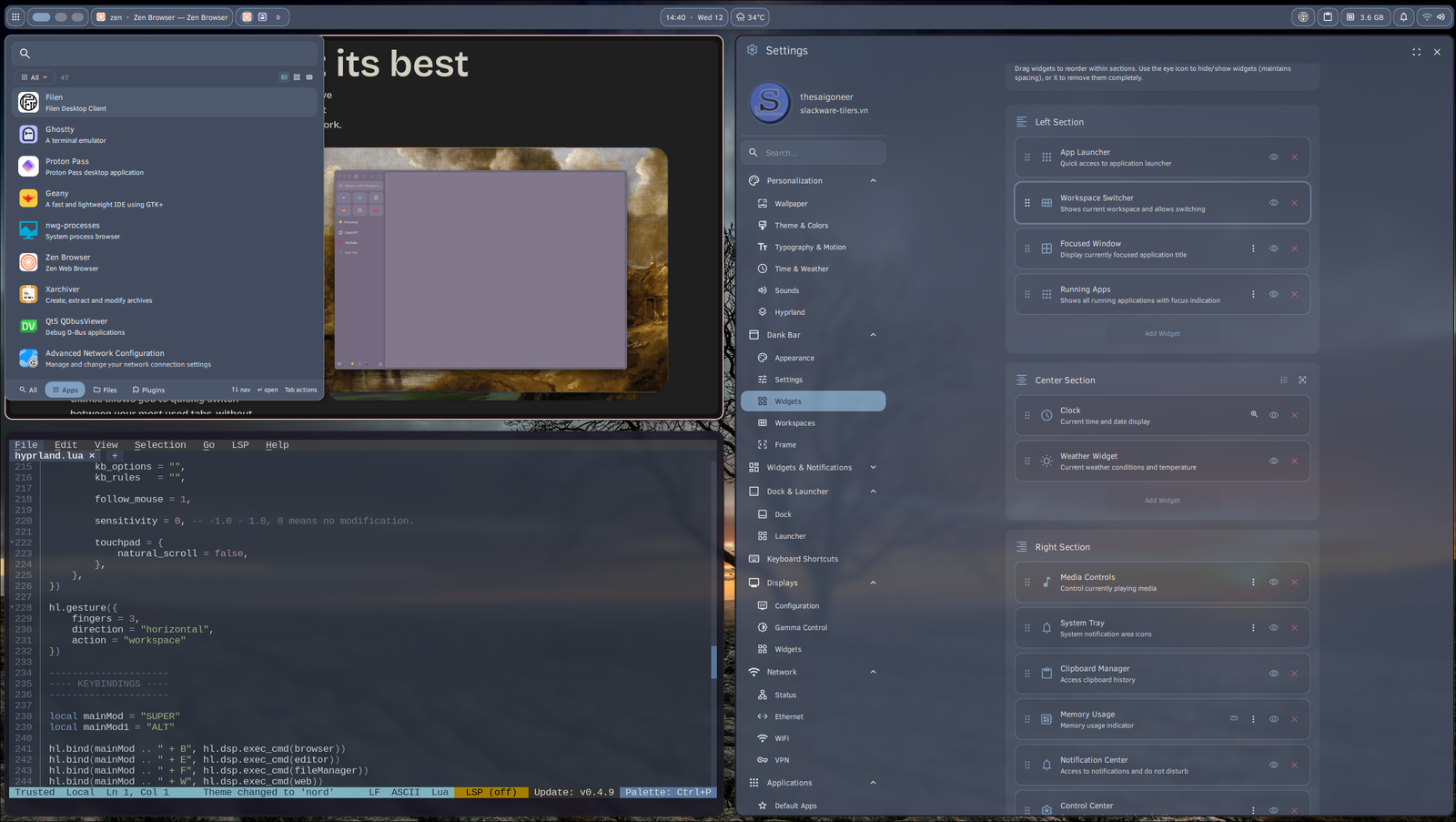Switch to the Plugins tab in the launcher
This screenshot has height=822, width=1456.
point(148,390)
